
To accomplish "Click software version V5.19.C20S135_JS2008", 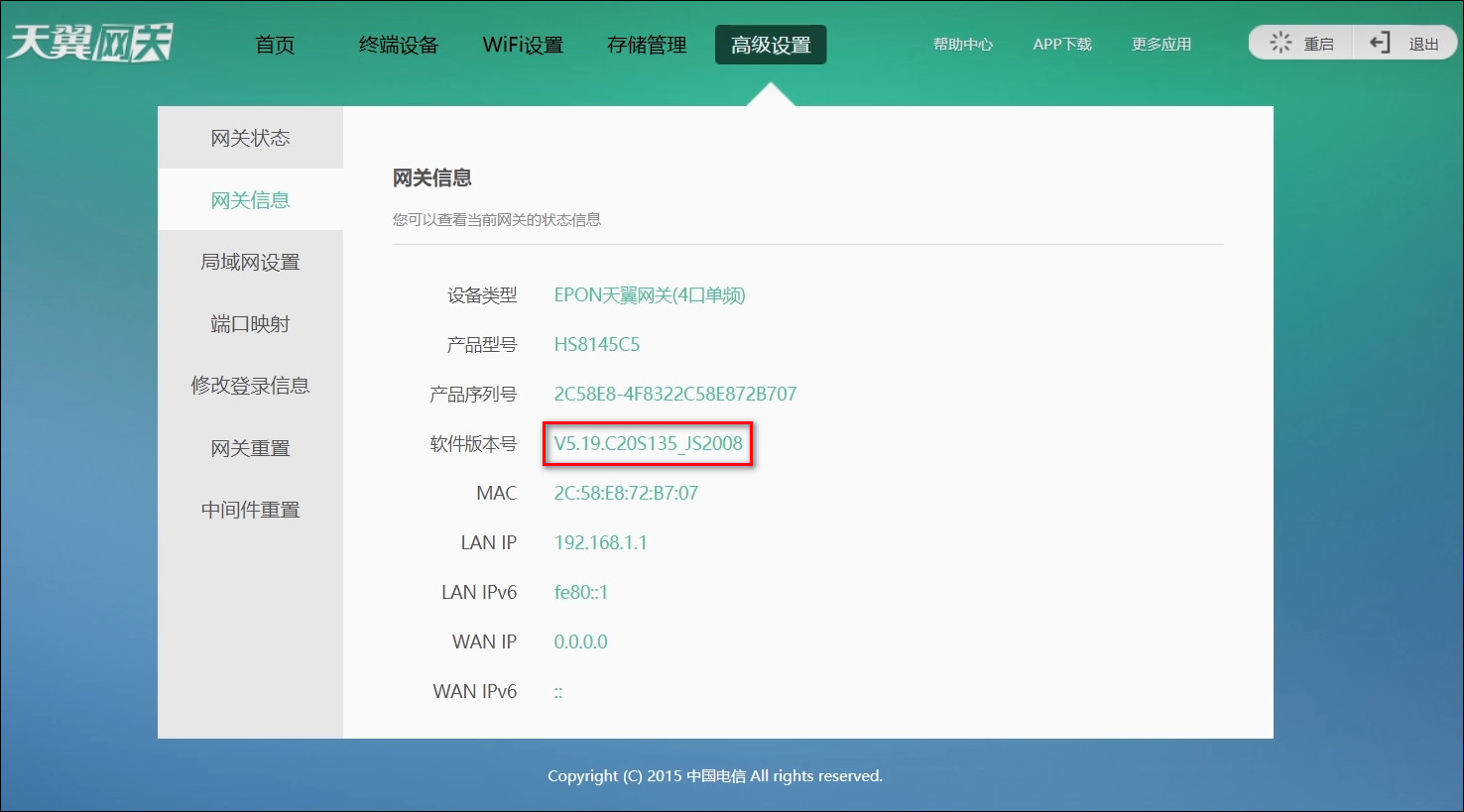I will click(x=648, y=444).
